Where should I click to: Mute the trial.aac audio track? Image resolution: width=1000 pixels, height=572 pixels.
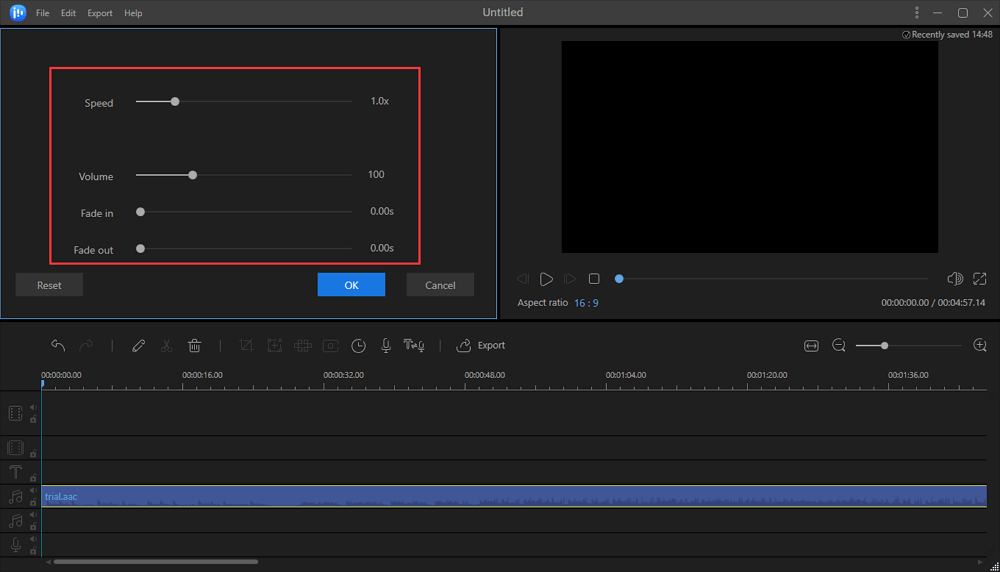33,491
